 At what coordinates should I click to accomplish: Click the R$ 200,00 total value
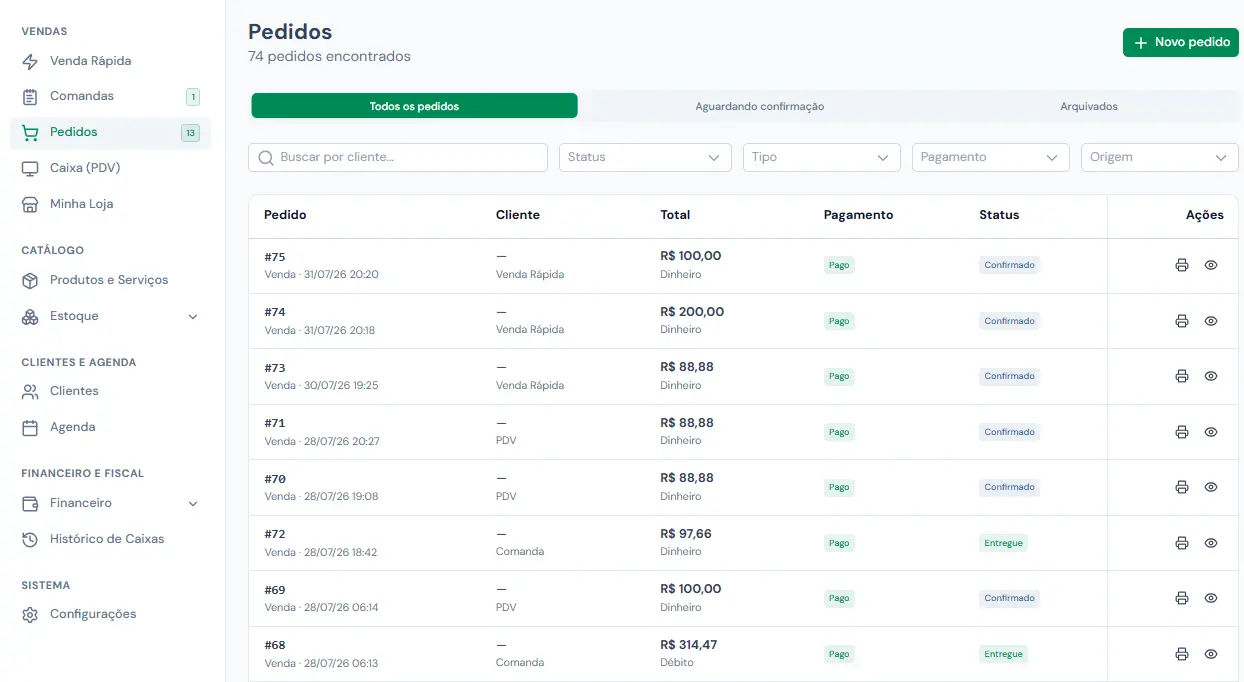click(x=692, y=312)
